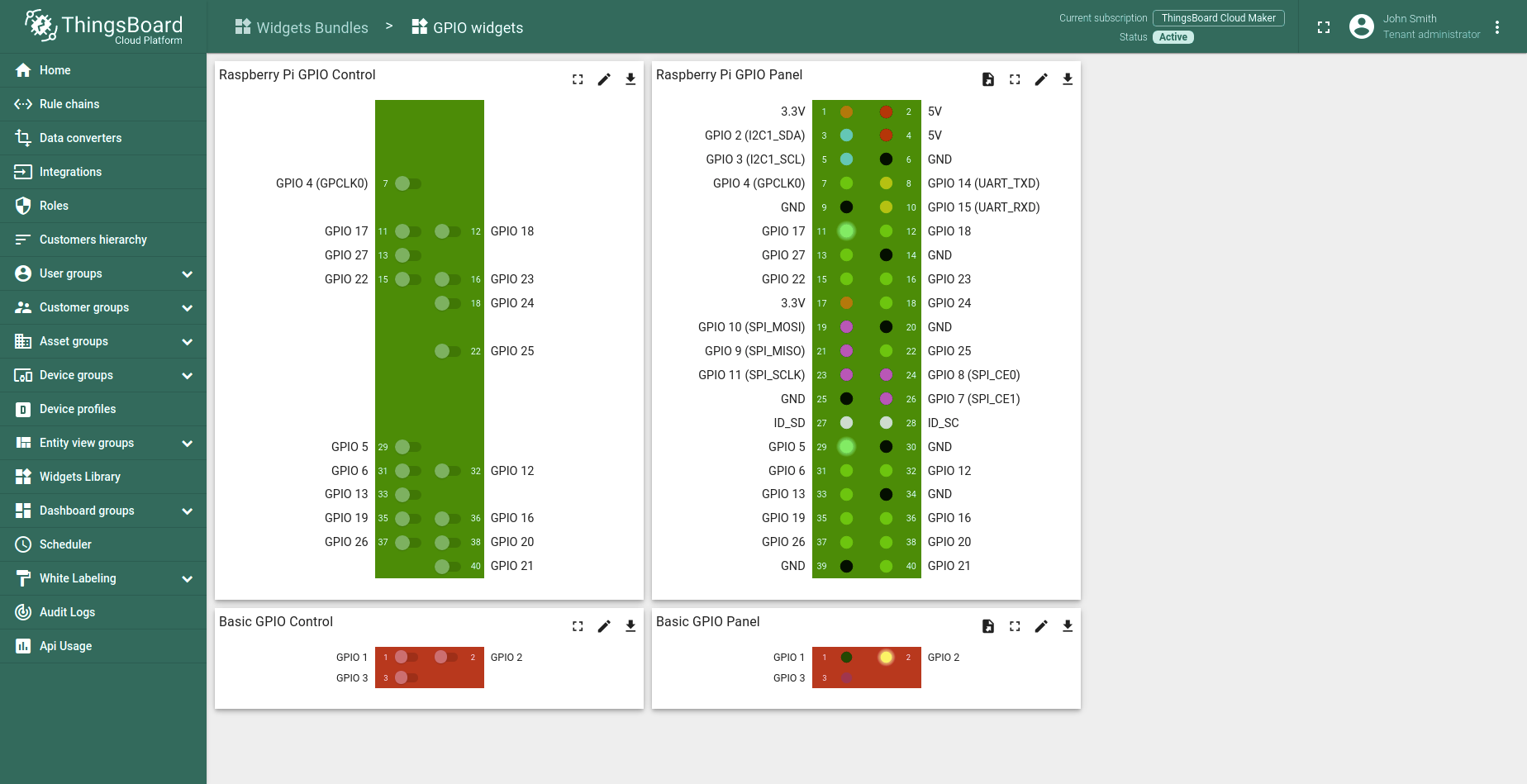Open Integrations page

click(x=103, y=172)
